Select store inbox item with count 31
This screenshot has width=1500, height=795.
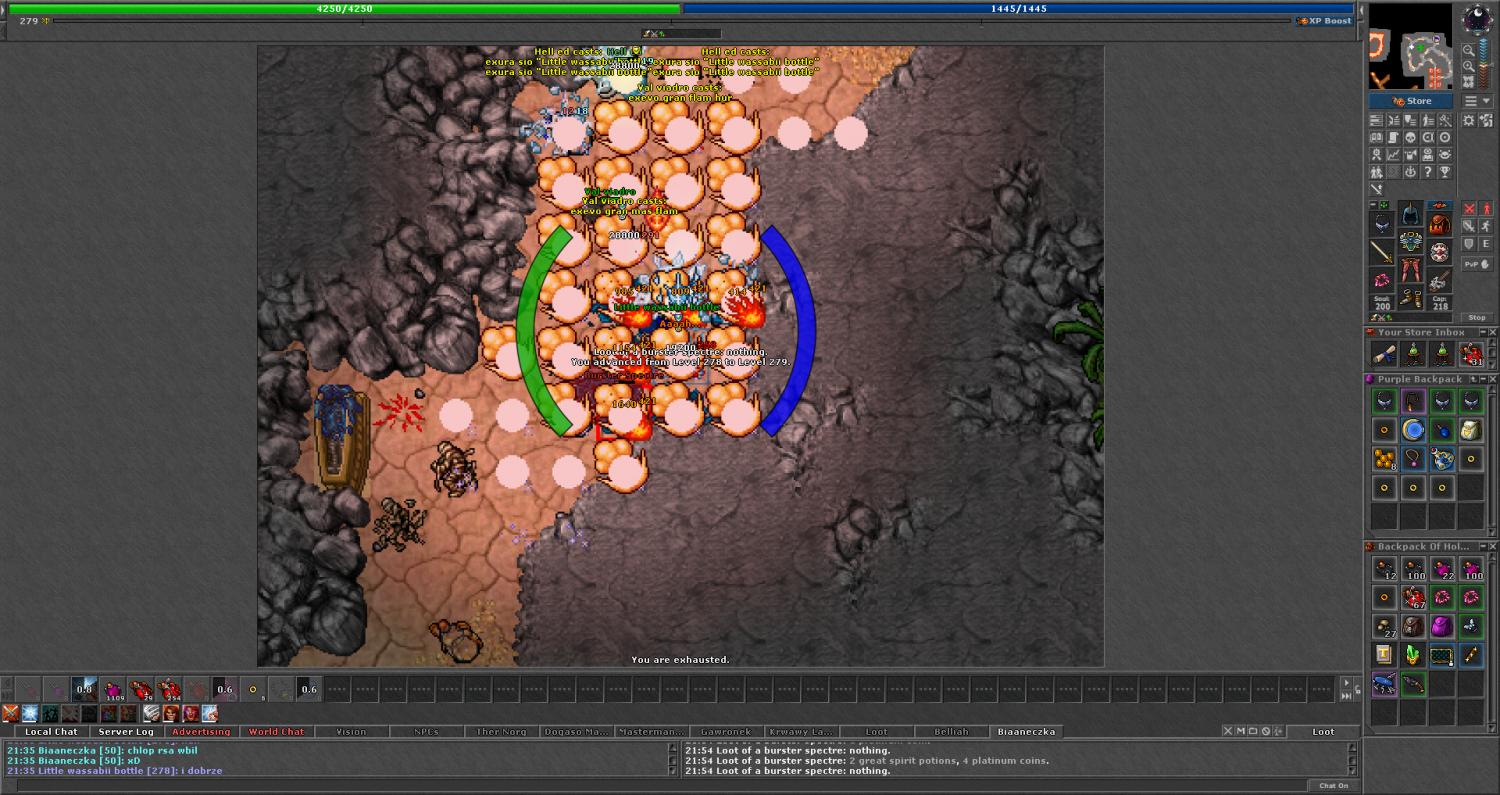point(1471,354)
